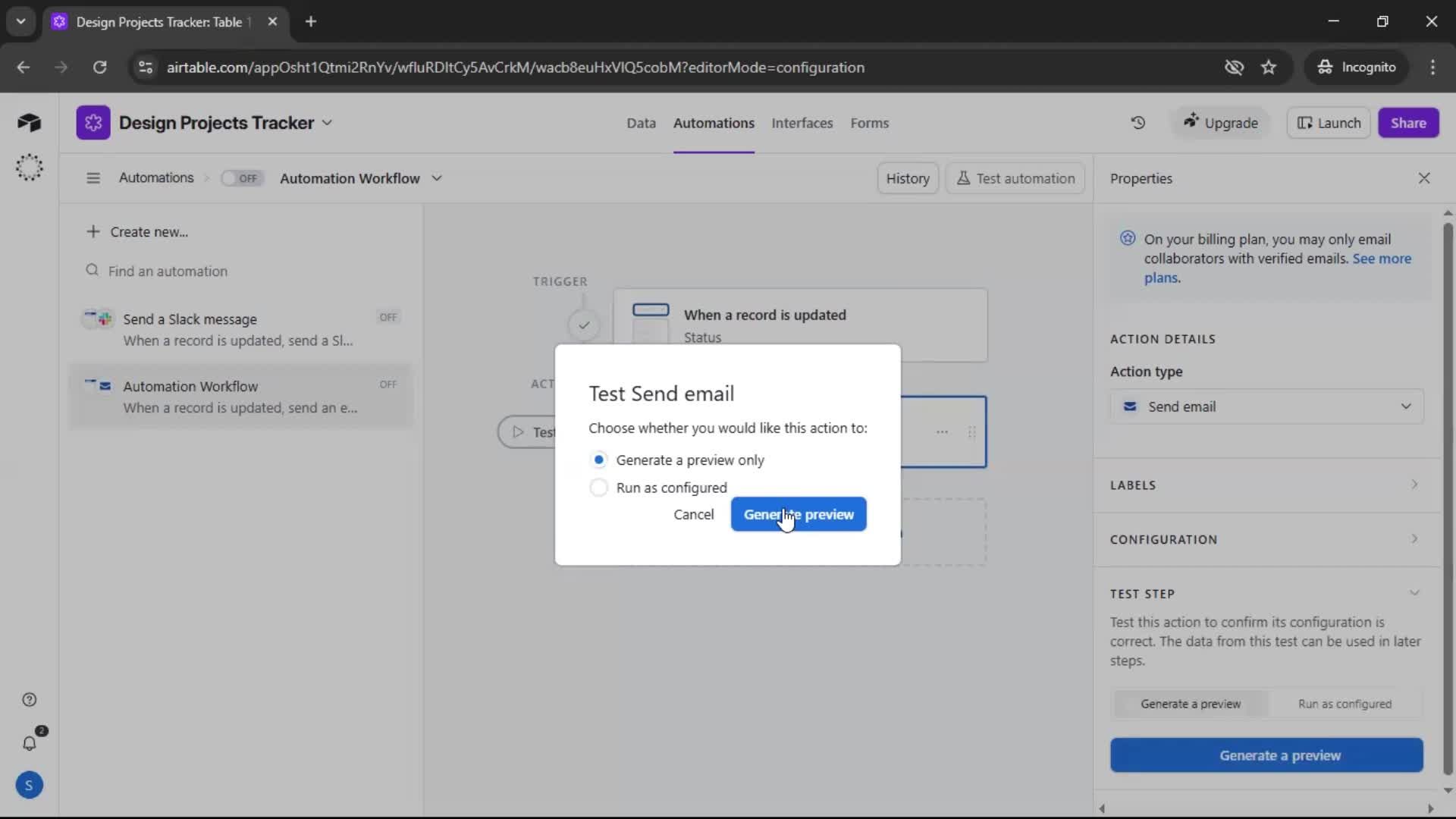Select the Automation Workflow list item
1456x819 pixels.
coord(241,397)
